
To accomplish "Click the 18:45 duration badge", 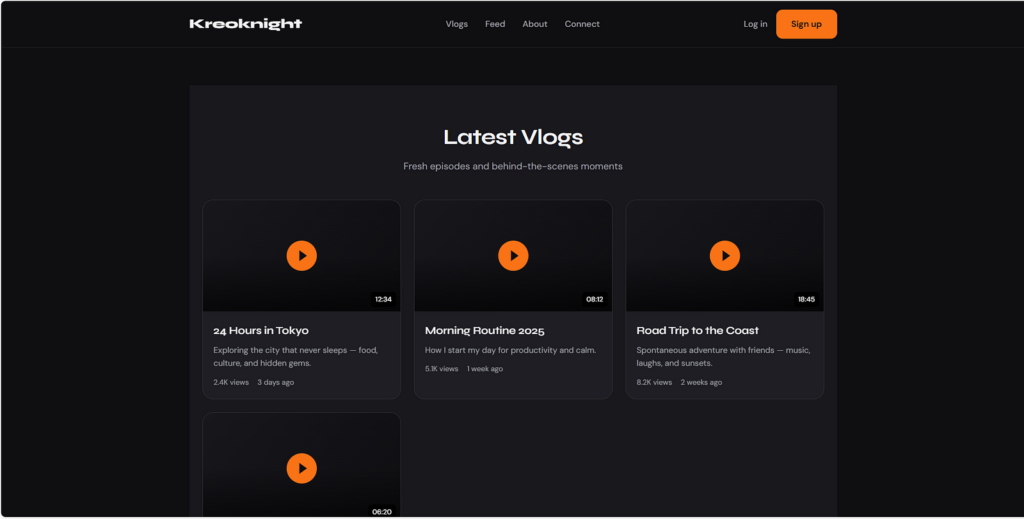I will coord(807,300).
